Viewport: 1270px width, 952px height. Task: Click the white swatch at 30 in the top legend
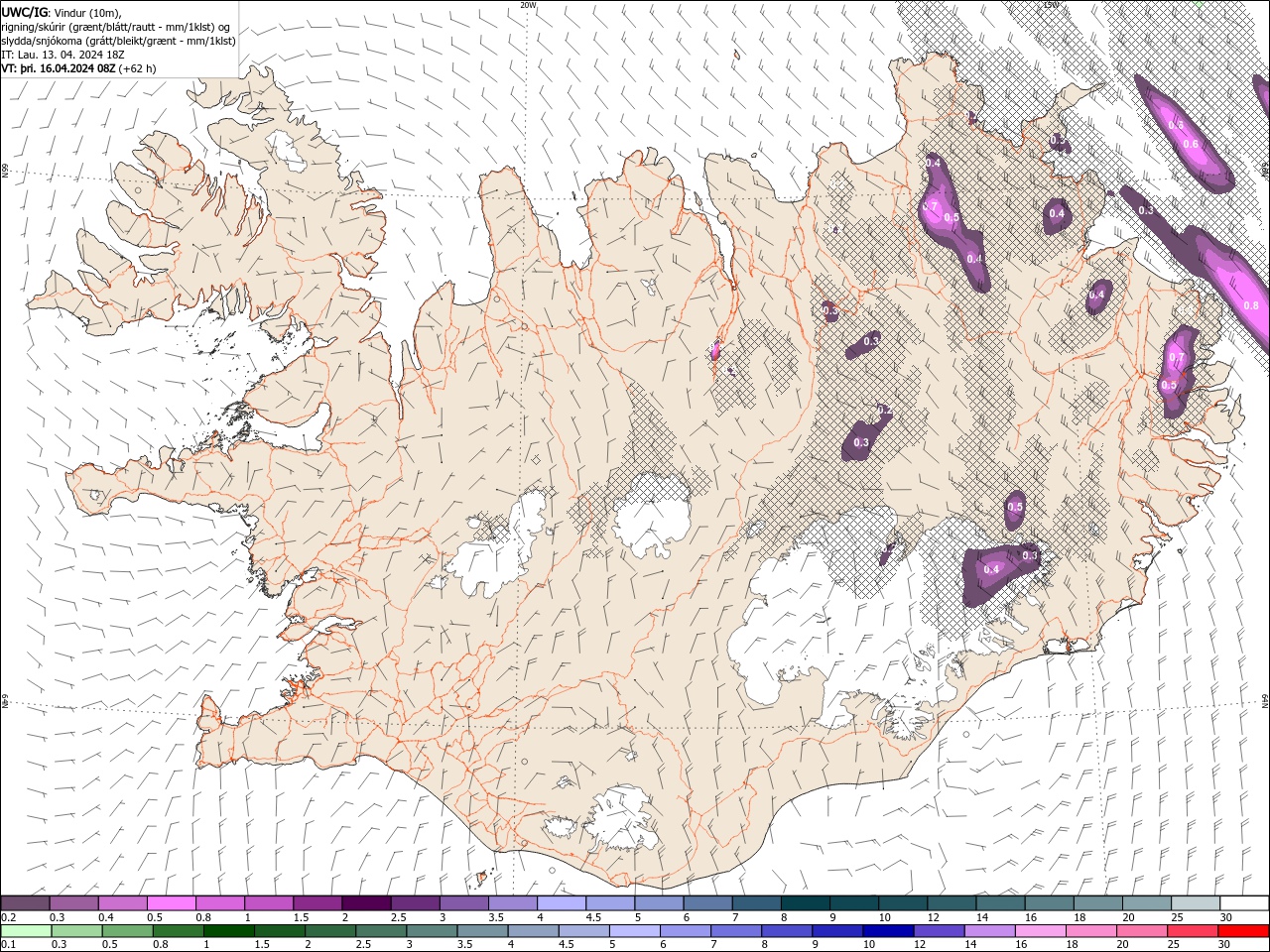pyautogui.click(x=1244, y=903)
